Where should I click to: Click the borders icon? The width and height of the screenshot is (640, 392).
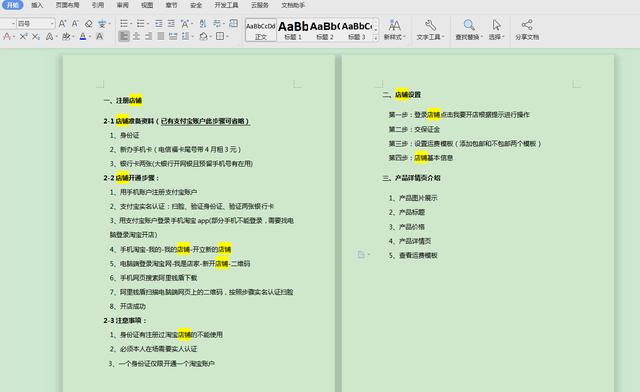pyautogui.click(x=220, y=36)
